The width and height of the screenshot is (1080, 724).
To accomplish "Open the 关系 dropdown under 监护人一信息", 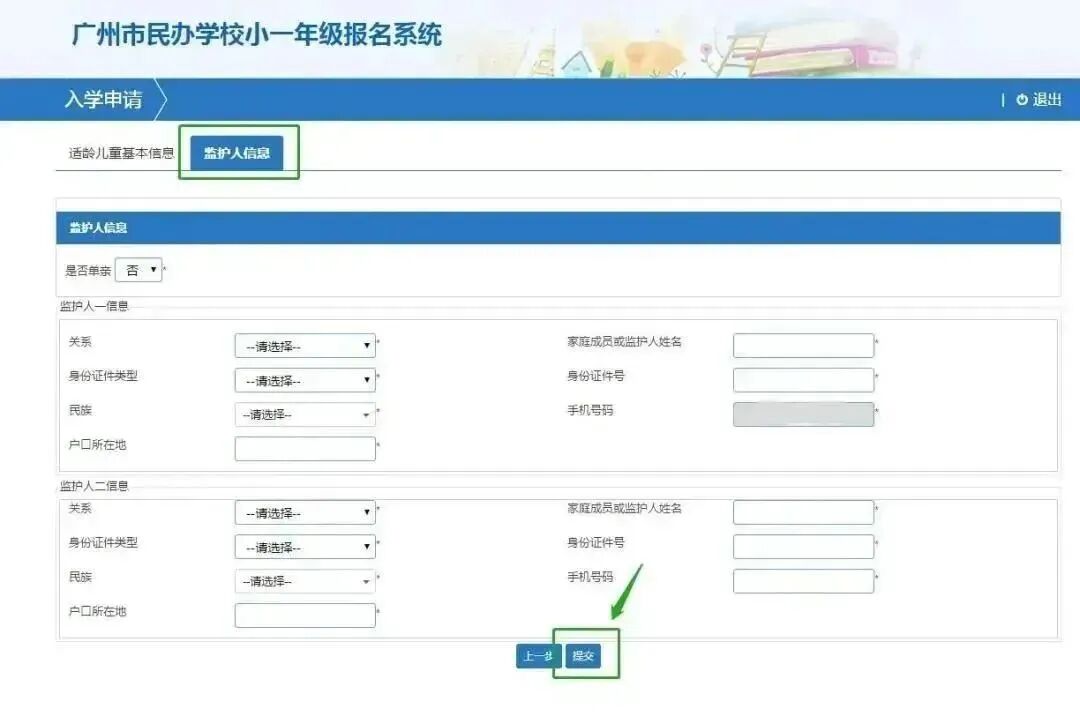I will click(x=305, y=345).
